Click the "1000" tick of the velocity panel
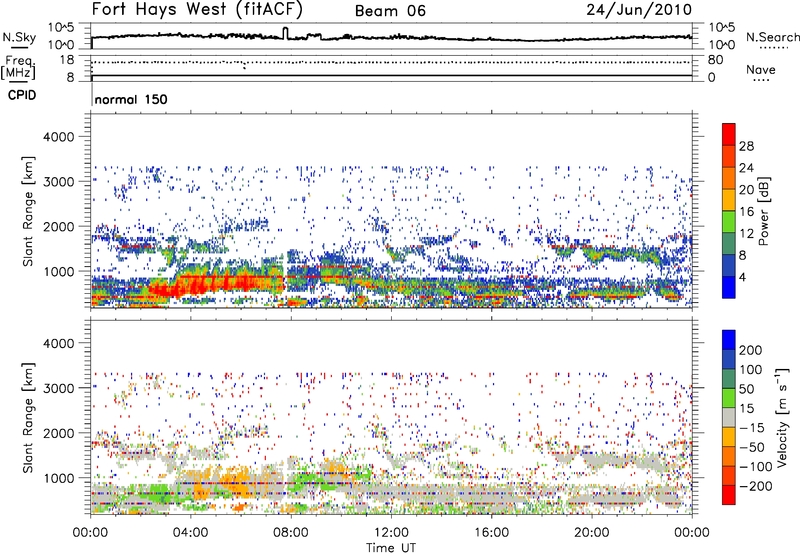This screenshot has width=800, height=554. [x=58, y=478]
